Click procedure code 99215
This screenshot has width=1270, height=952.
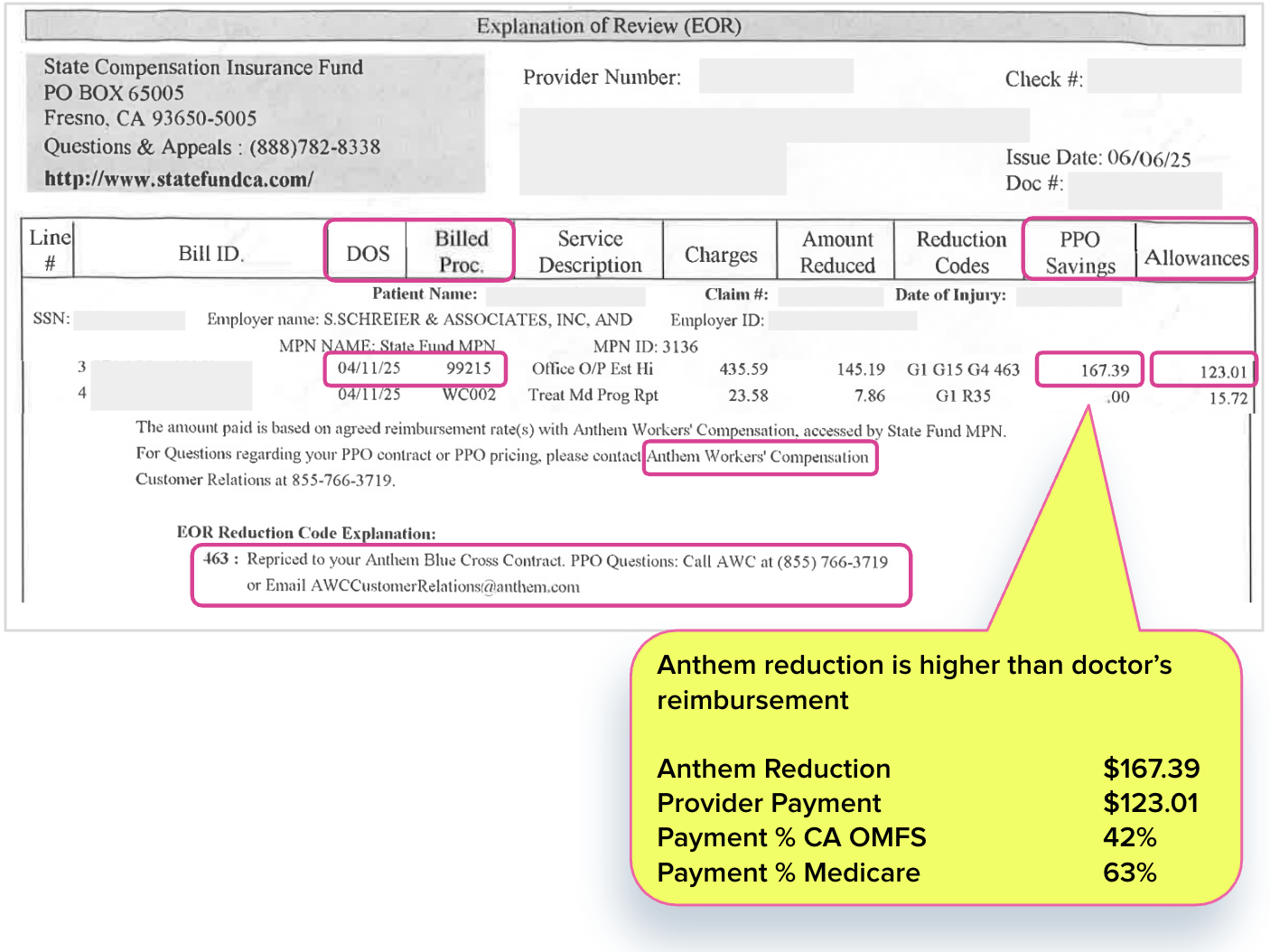(469, 368)
